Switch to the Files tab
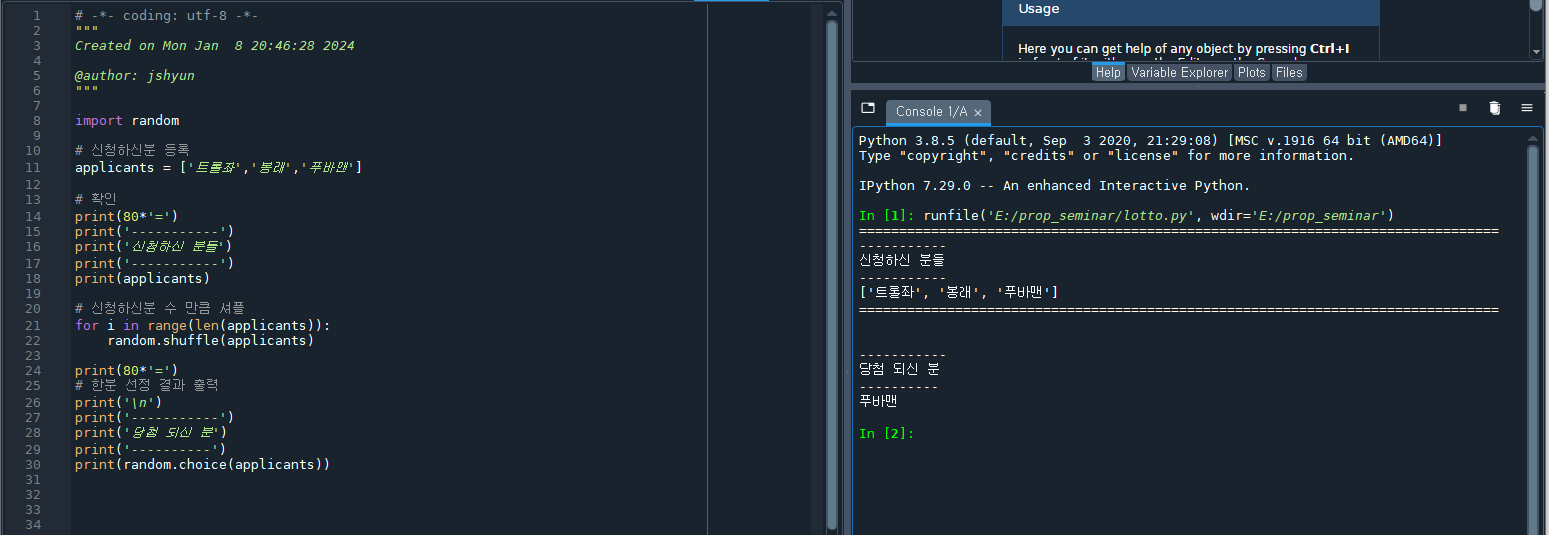1549x535 pixels. [1289, 72]
